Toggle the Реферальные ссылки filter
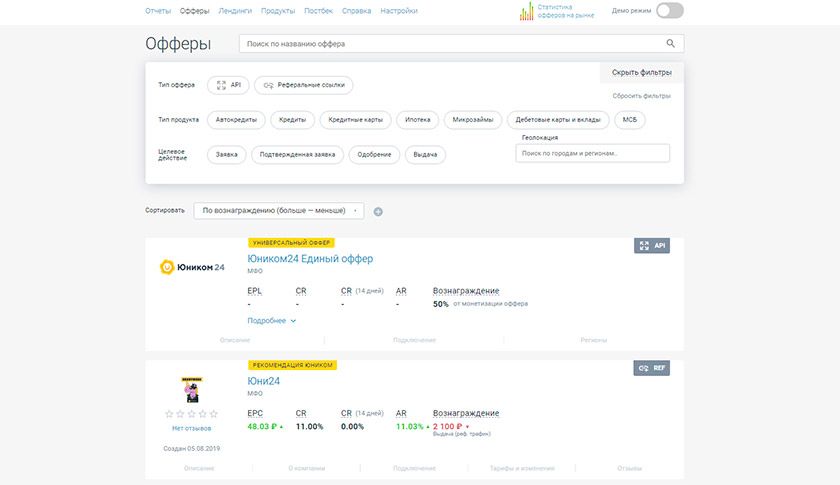Viewport: 840px width, 485px height. [x=304, y=85]
